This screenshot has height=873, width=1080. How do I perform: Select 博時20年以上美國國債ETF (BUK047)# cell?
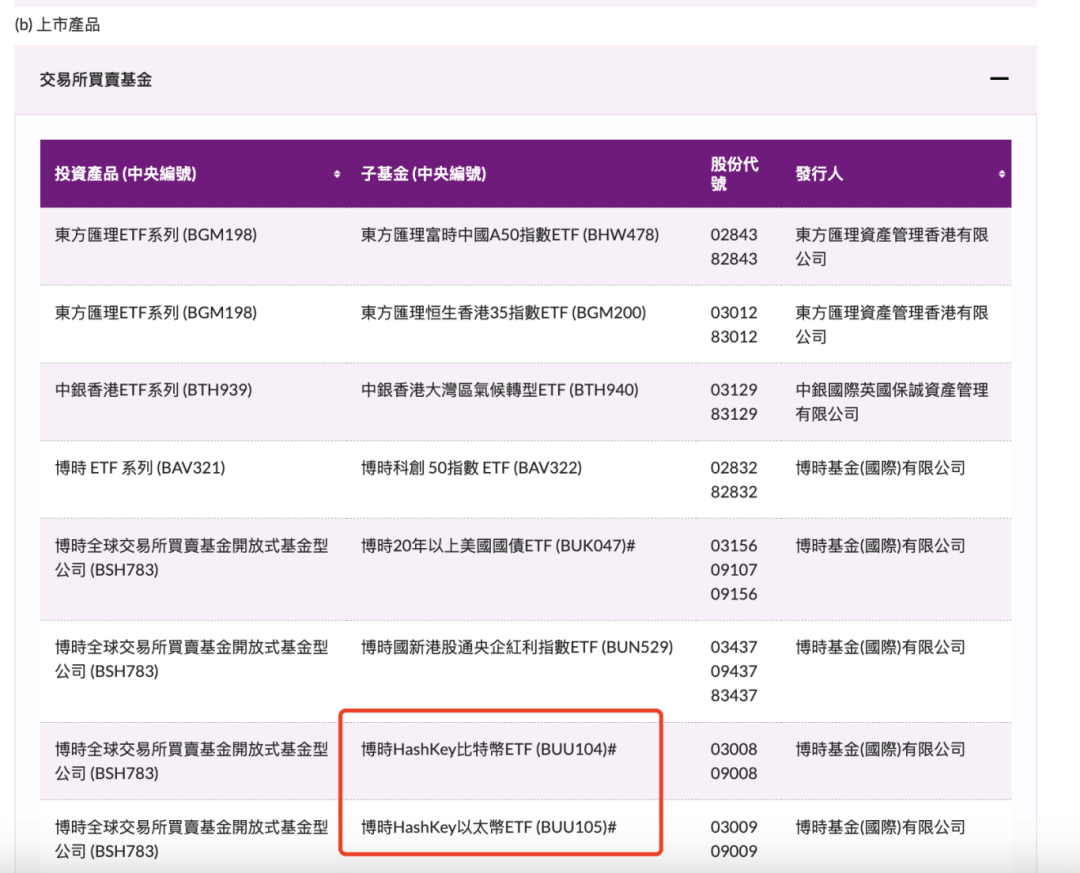(498, 546)
